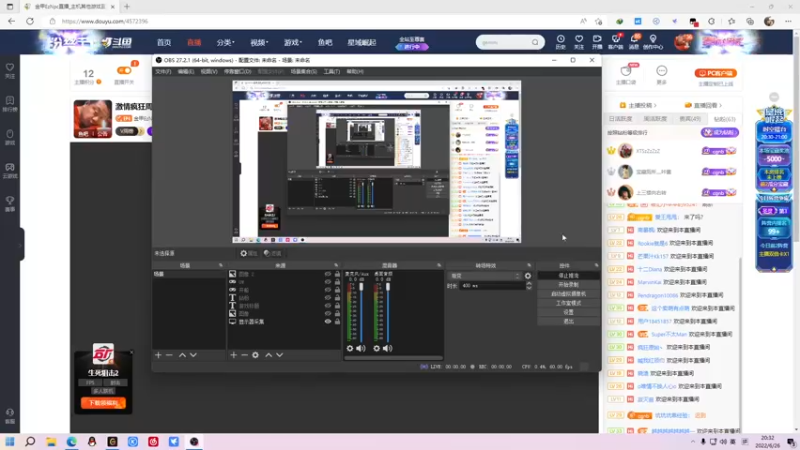Increase transition duration with stepper arrow

[529, 284]
